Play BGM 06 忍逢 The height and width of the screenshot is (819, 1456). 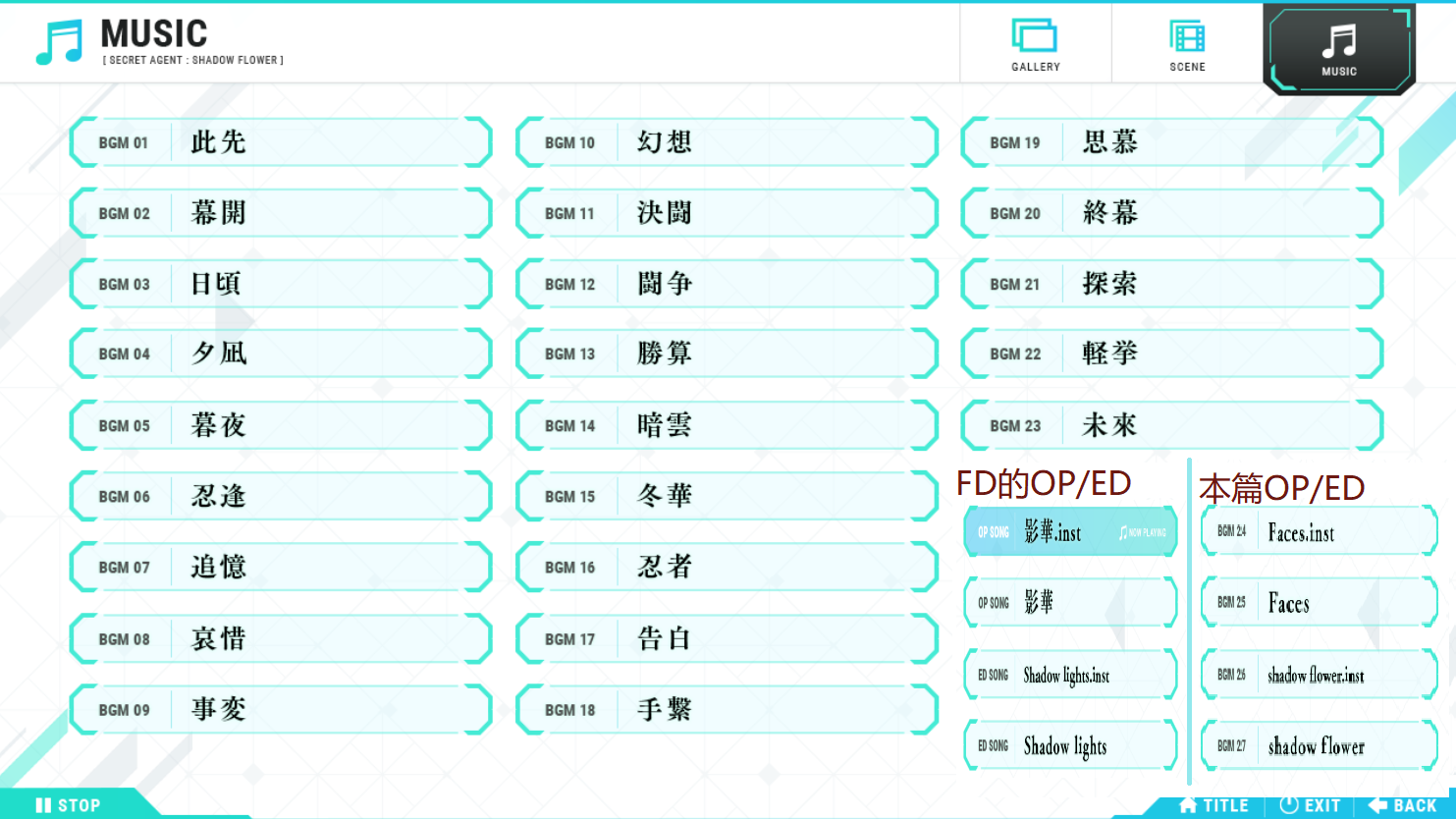pos(281,496)
